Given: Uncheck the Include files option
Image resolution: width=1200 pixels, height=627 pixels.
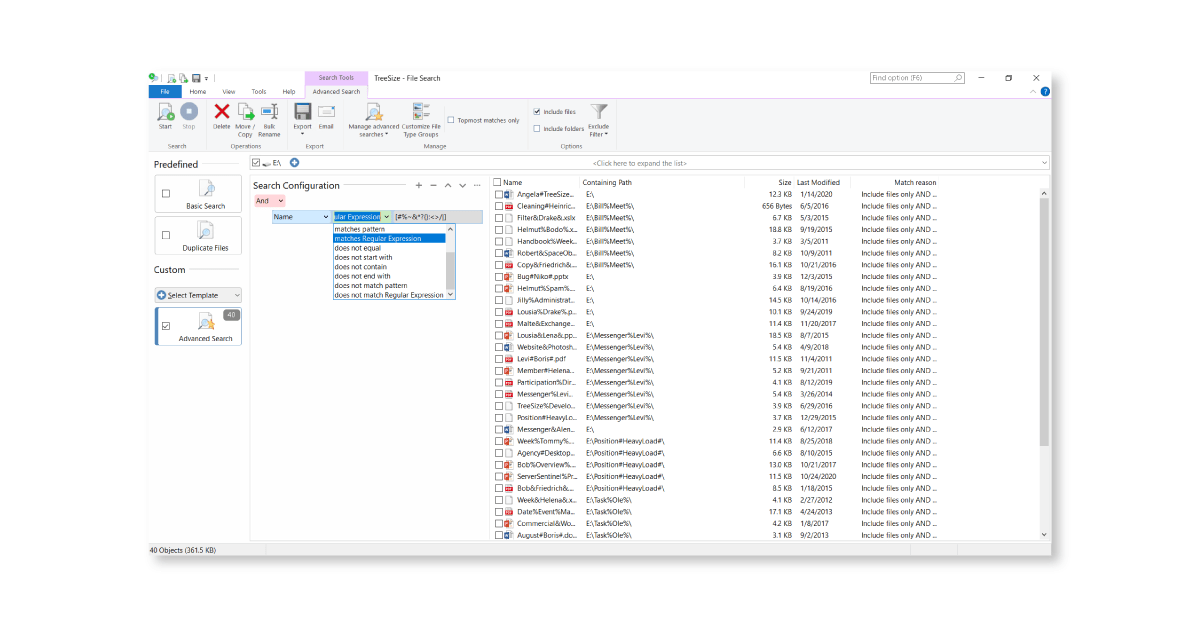Looking at the screenshot, I should click(x=538, y=111).
